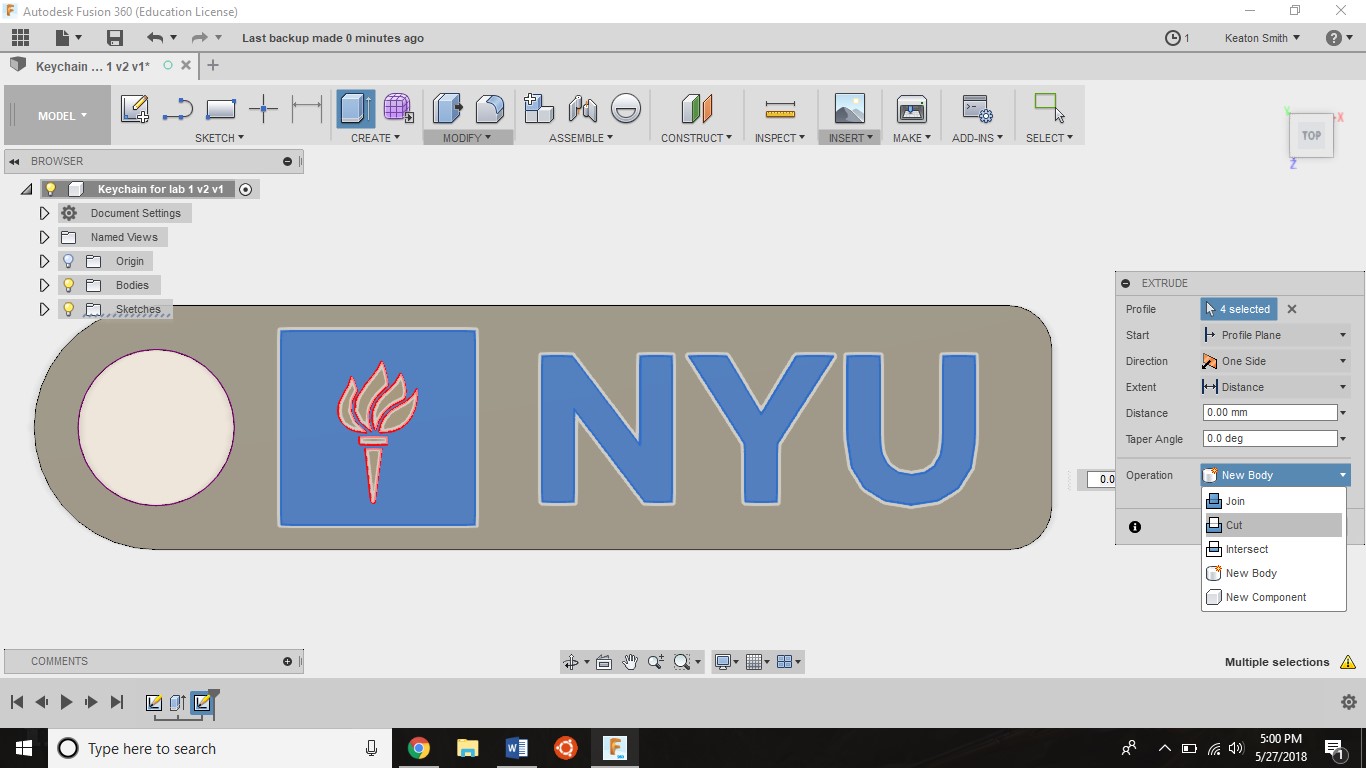Clear the profile selection with X
This screenshot has width=1366, height=768.
click(x=1292, y=309)
